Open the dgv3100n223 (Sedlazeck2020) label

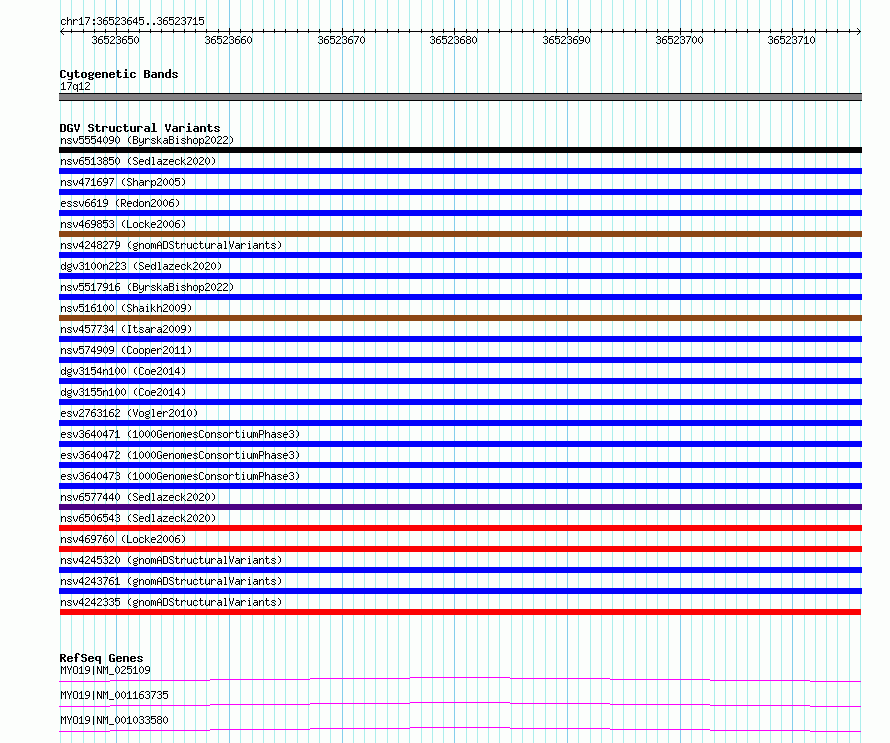tap(141, 266)
